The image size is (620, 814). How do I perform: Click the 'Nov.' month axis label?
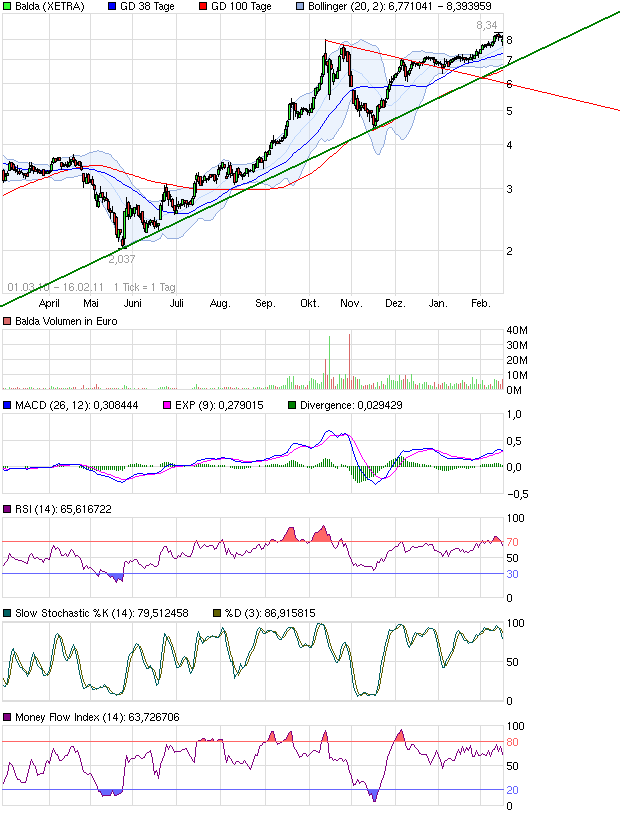coord(351,303)
